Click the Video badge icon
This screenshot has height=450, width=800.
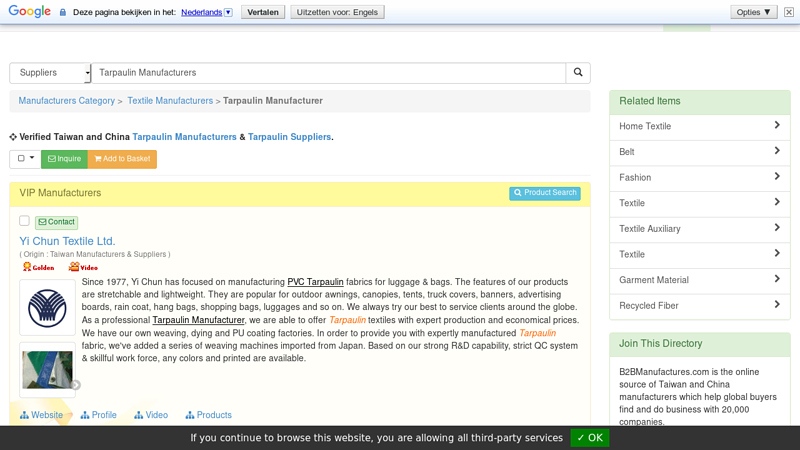click(x=83, y=267)
